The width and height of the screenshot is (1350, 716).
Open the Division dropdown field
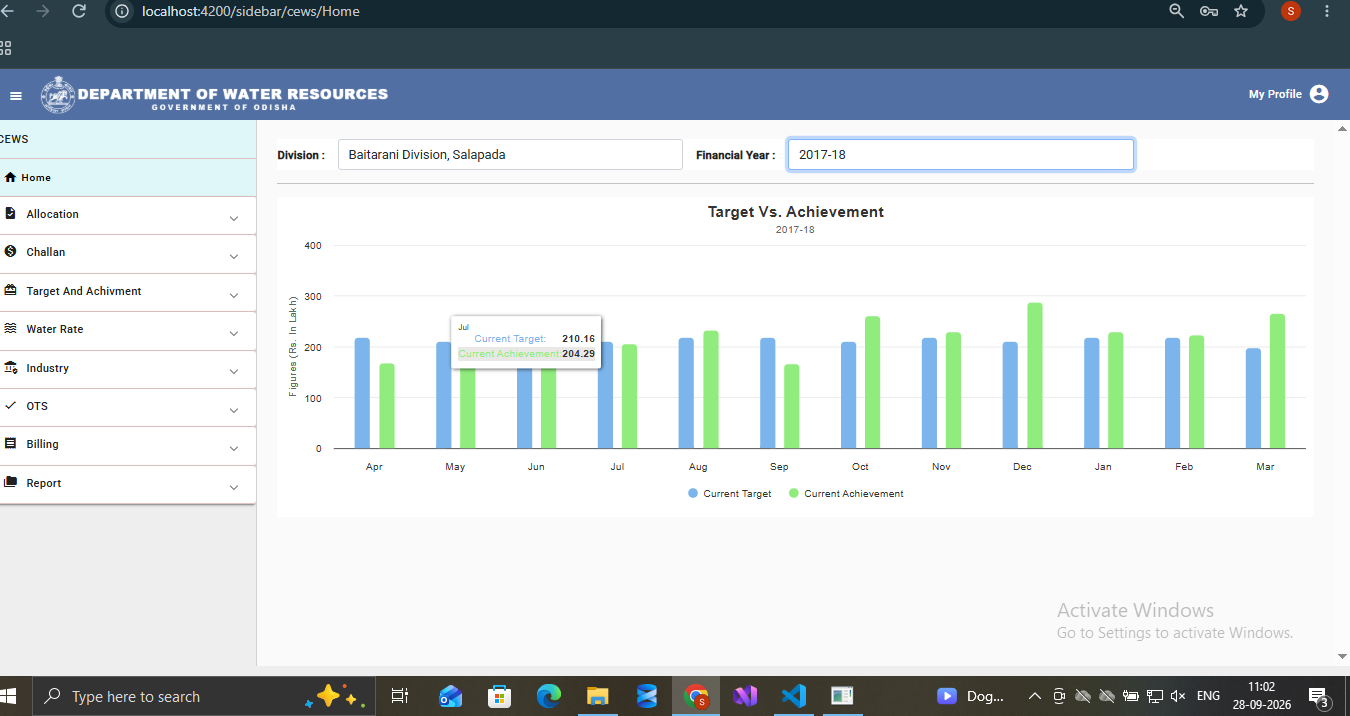click(510, 155)
